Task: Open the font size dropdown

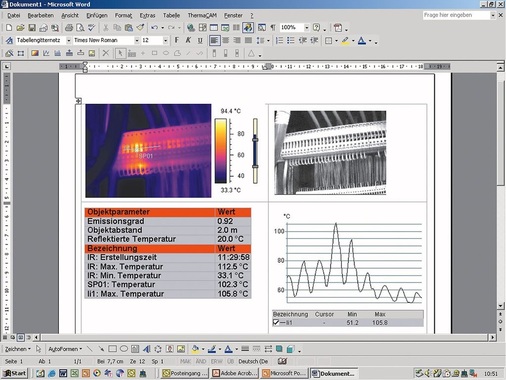Action: tap(165, 41)
